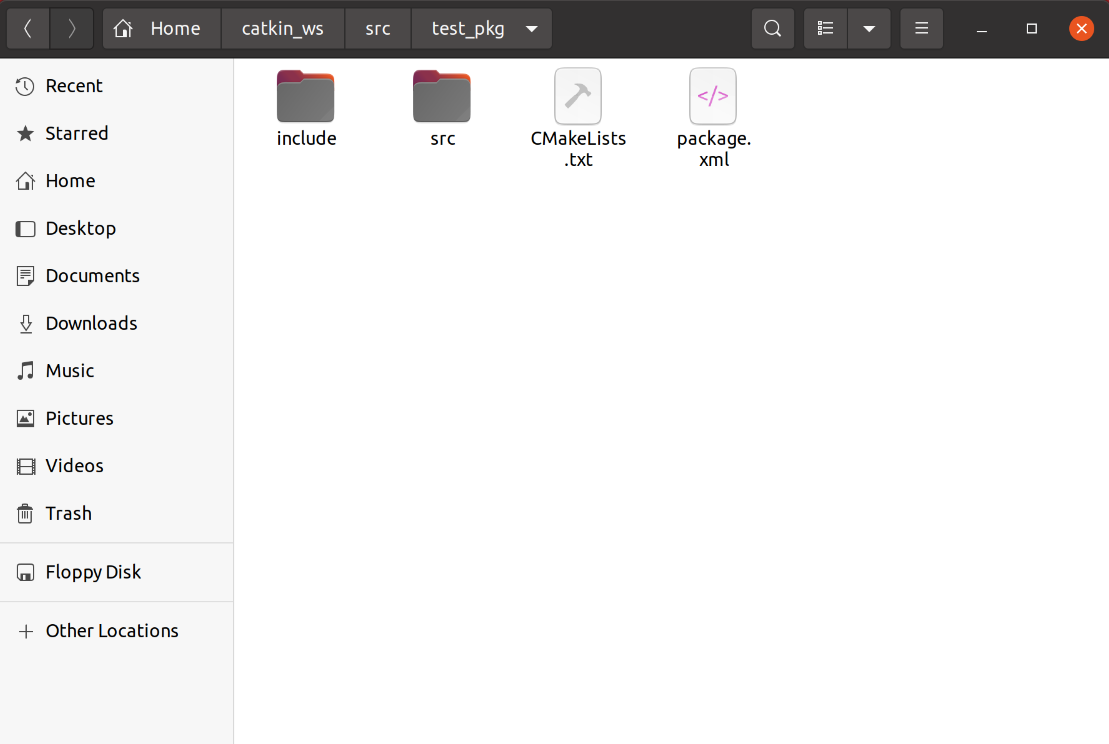Open Documents in the sidebar
The width and height of the screenshot is (1109, 744).
117,276
